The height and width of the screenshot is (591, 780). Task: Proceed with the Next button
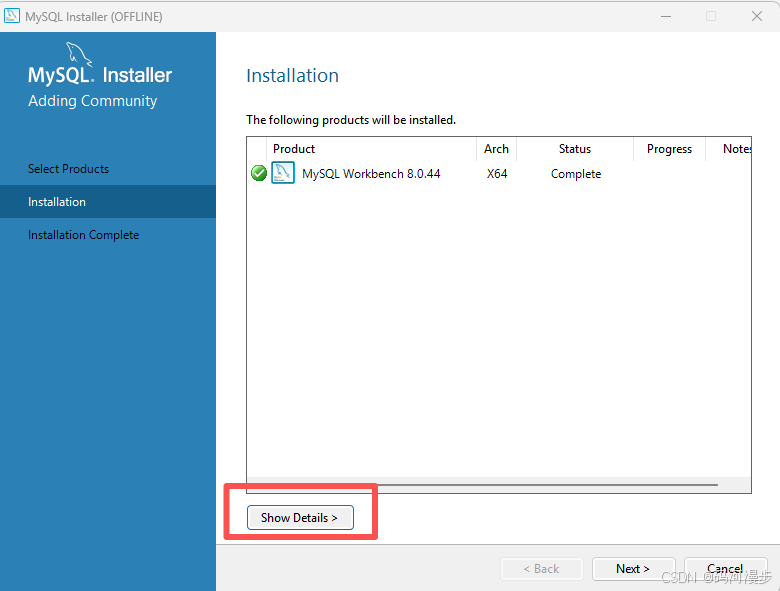[x=633, y=569]
